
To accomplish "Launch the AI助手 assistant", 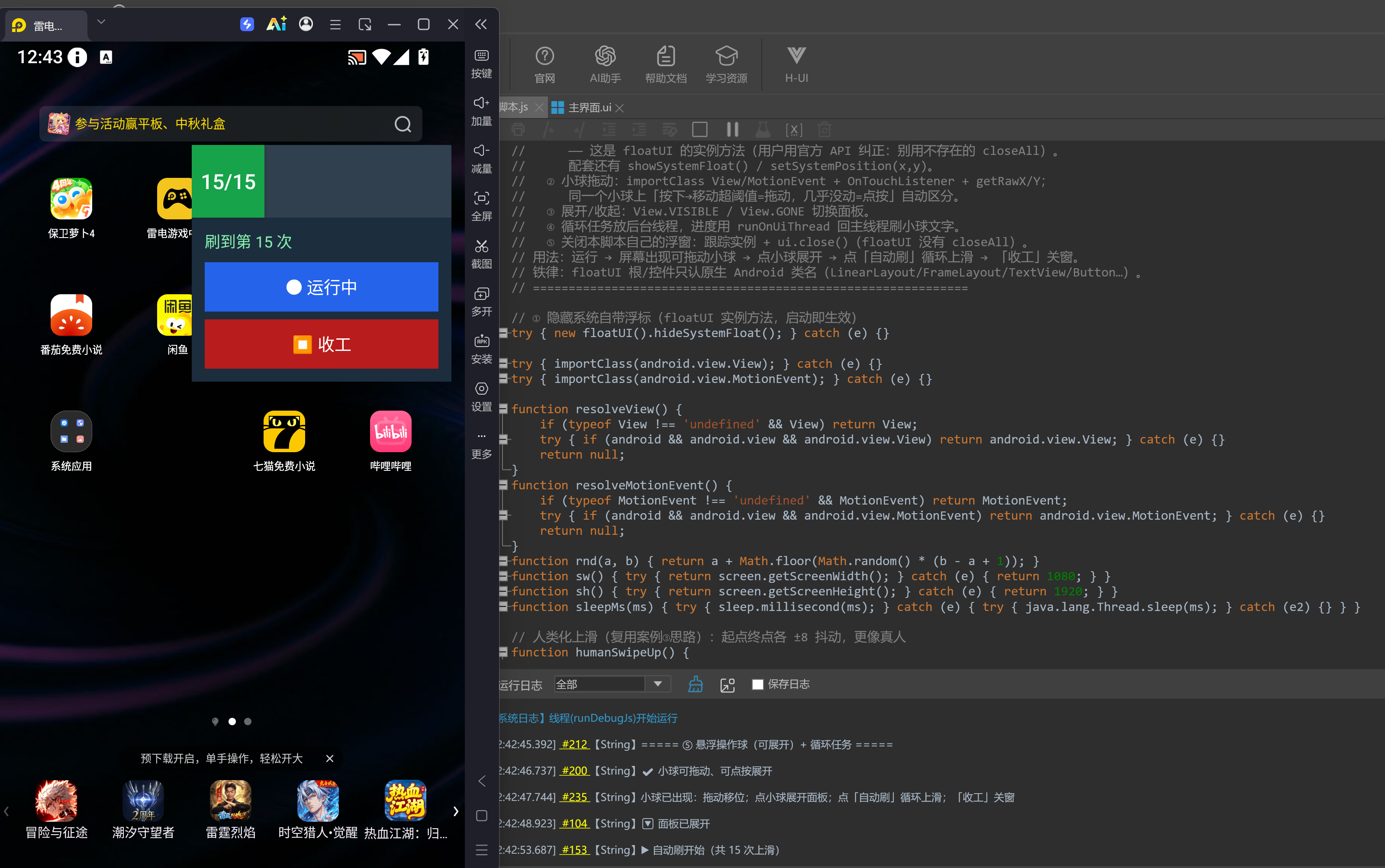I will (605, 64).
